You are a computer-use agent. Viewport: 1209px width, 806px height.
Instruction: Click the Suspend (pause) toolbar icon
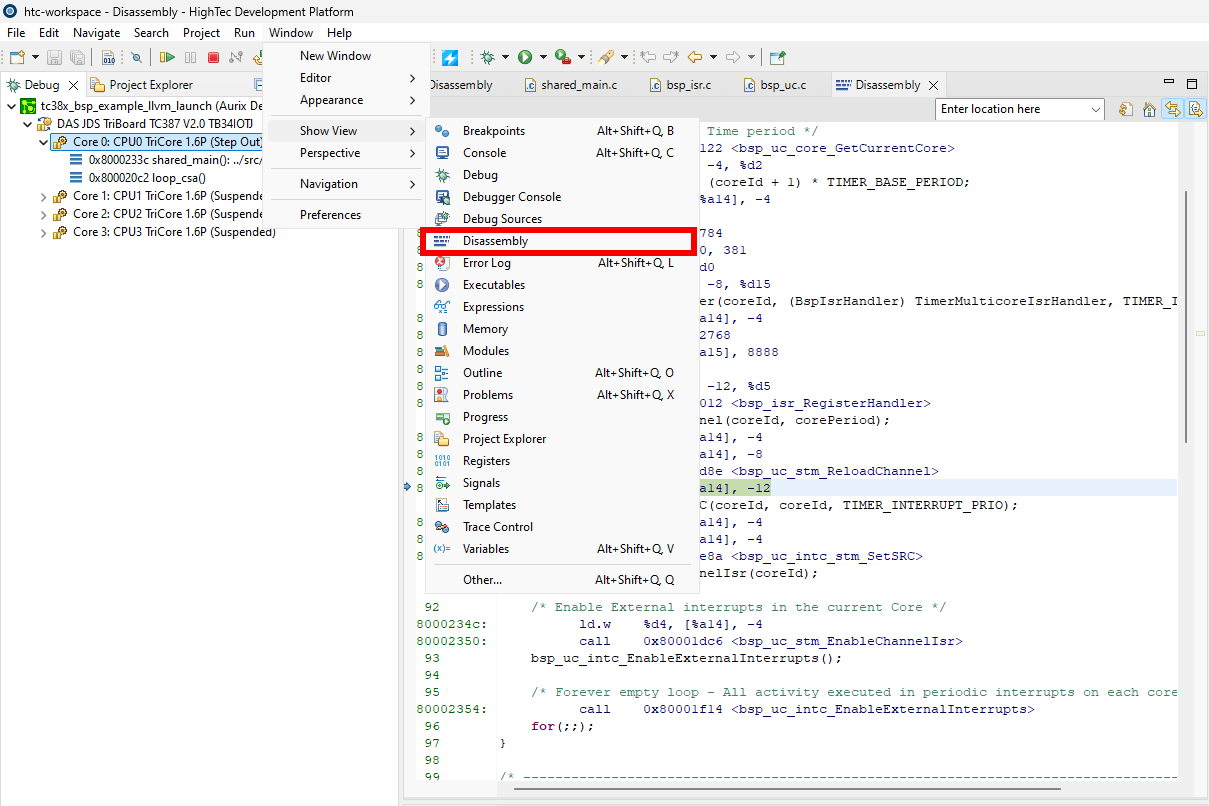point(190,58)
